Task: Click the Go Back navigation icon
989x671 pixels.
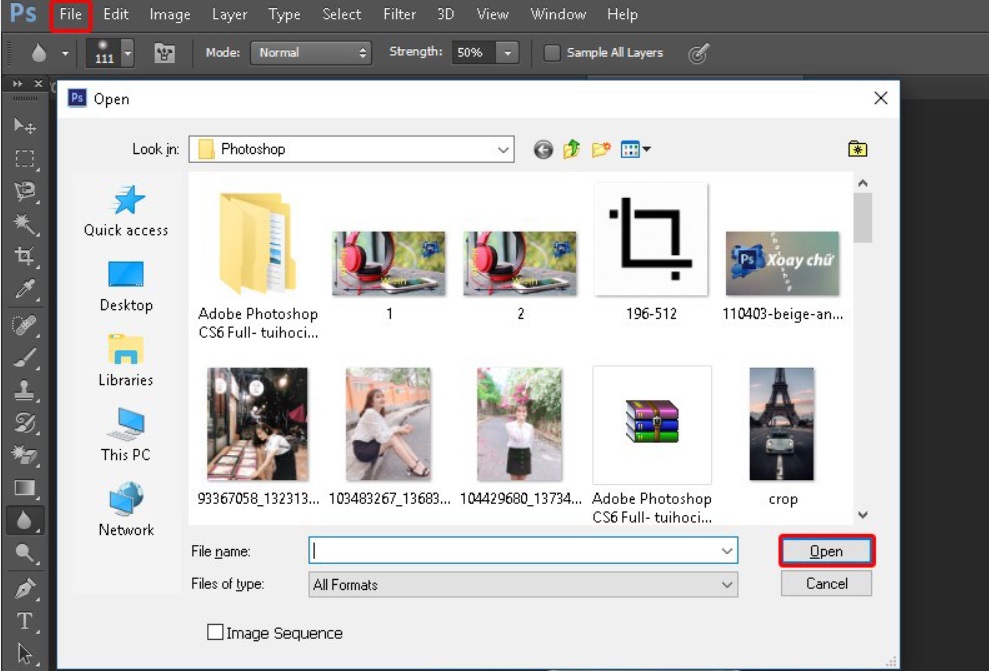Action: pos(543,150)
